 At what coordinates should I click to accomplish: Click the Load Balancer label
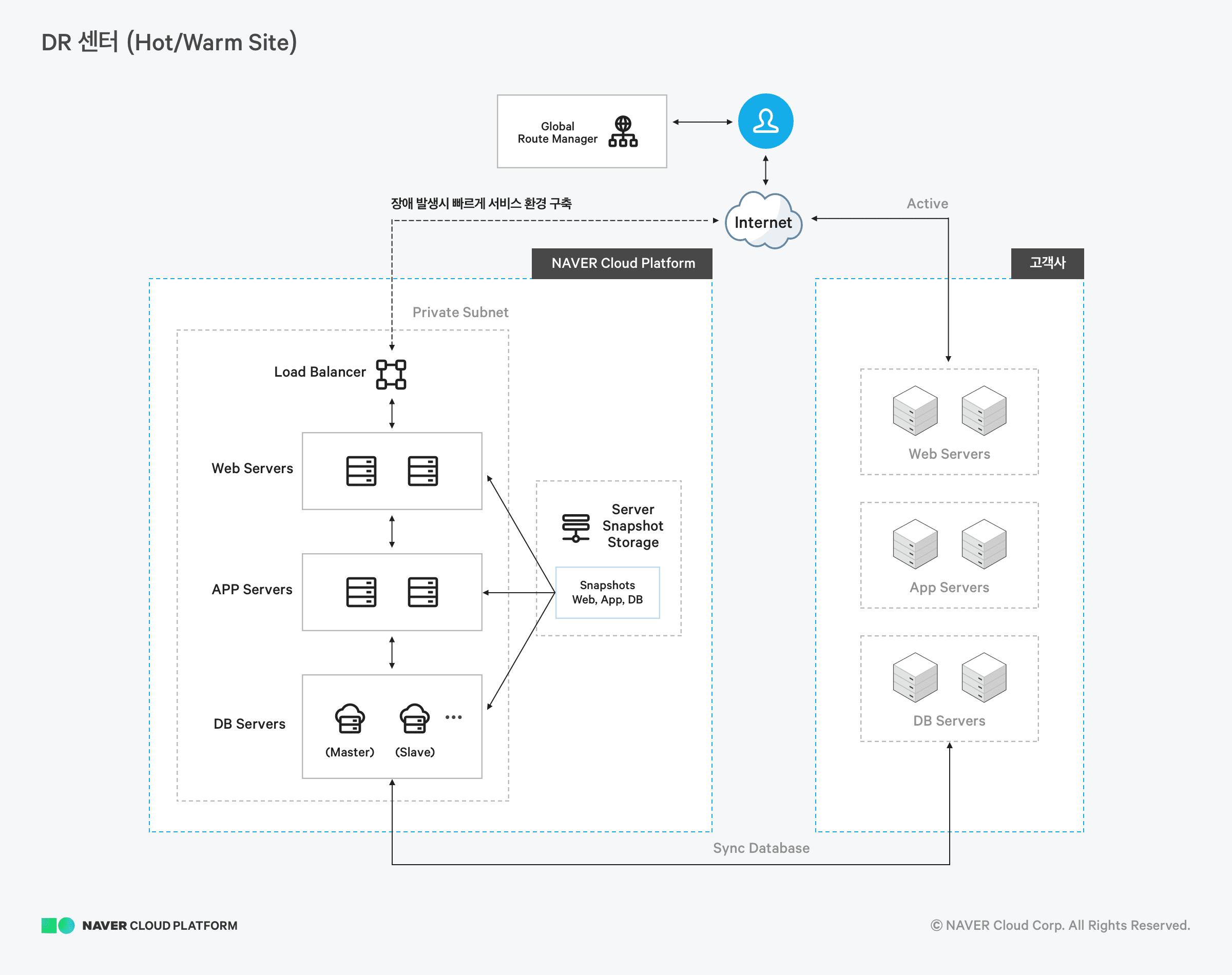tap(320, 372)
